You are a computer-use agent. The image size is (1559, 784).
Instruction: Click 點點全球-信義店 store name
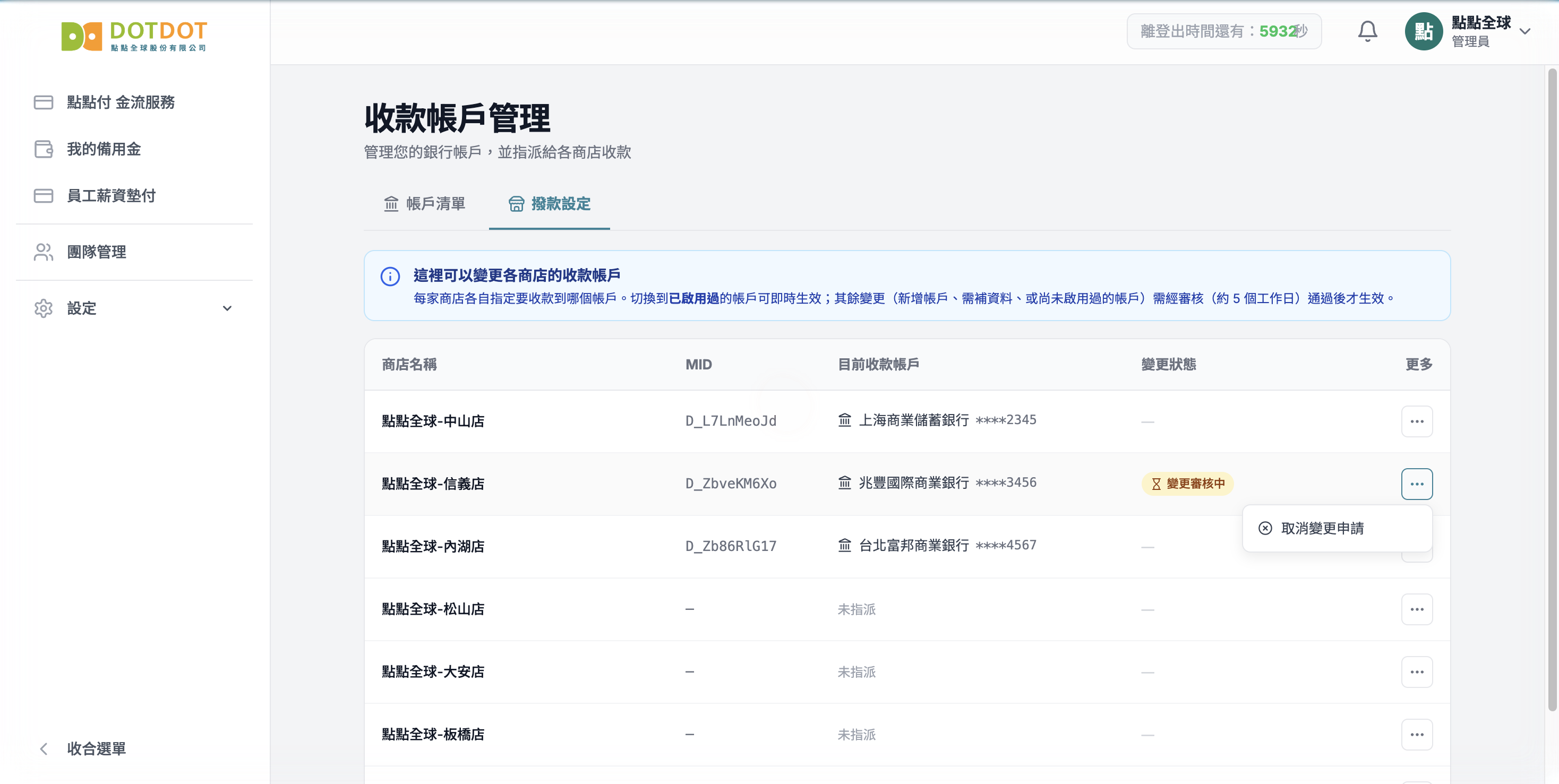[433, 484]
